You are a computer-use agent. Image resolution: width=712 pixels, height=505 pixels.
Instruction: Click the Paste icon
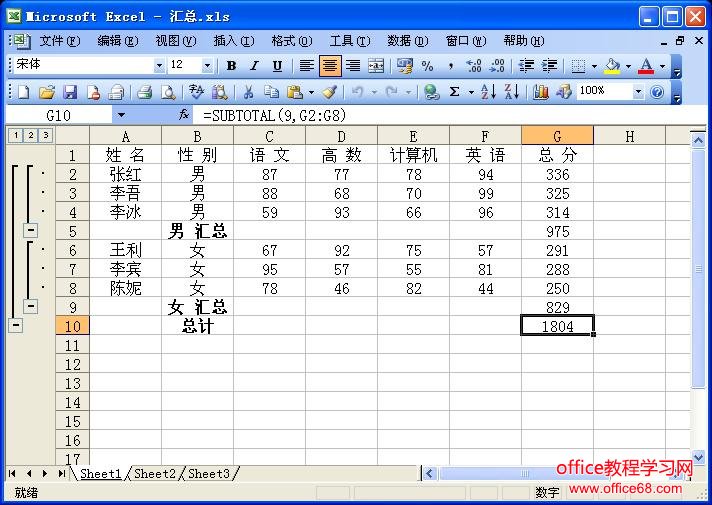pyautogui.click(x=295, y=92)
